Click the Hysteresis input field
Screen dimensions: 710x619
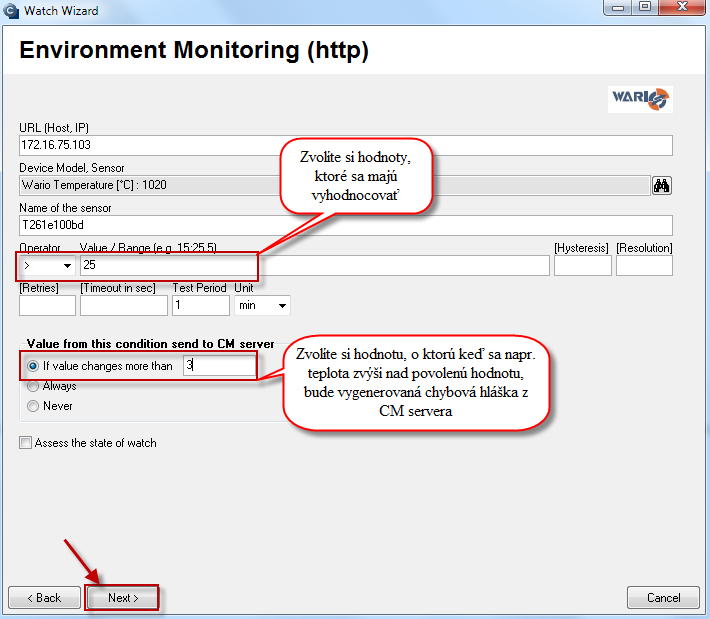pos(583,266)
